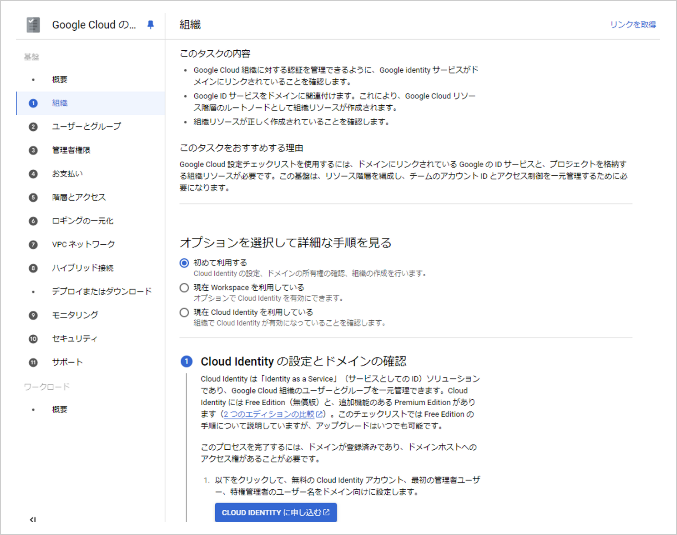This screenshot has width=677, height=535.
Task: Open 概要 under the 基盤 section
Action: (x=60, y=79)
